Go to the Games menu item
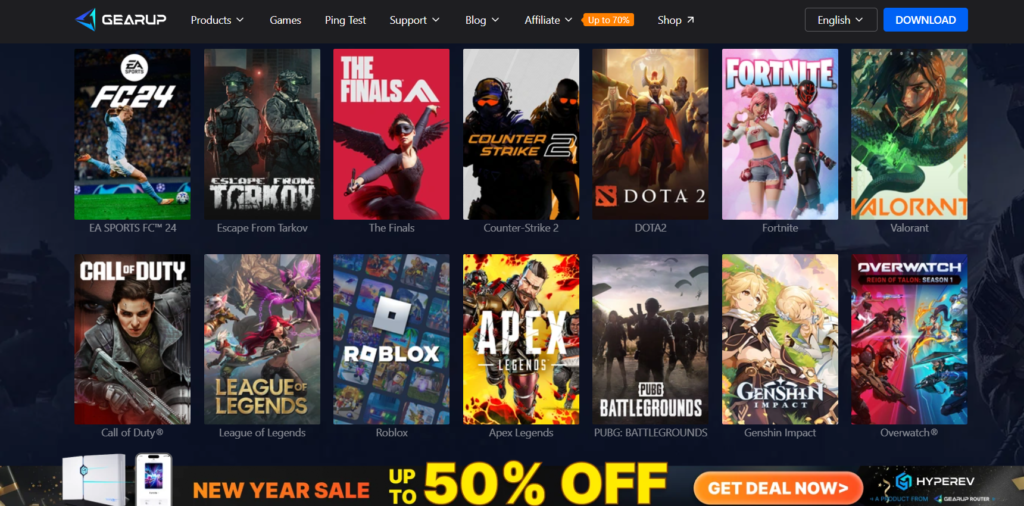1024x506 pixels. pos(285,20)
